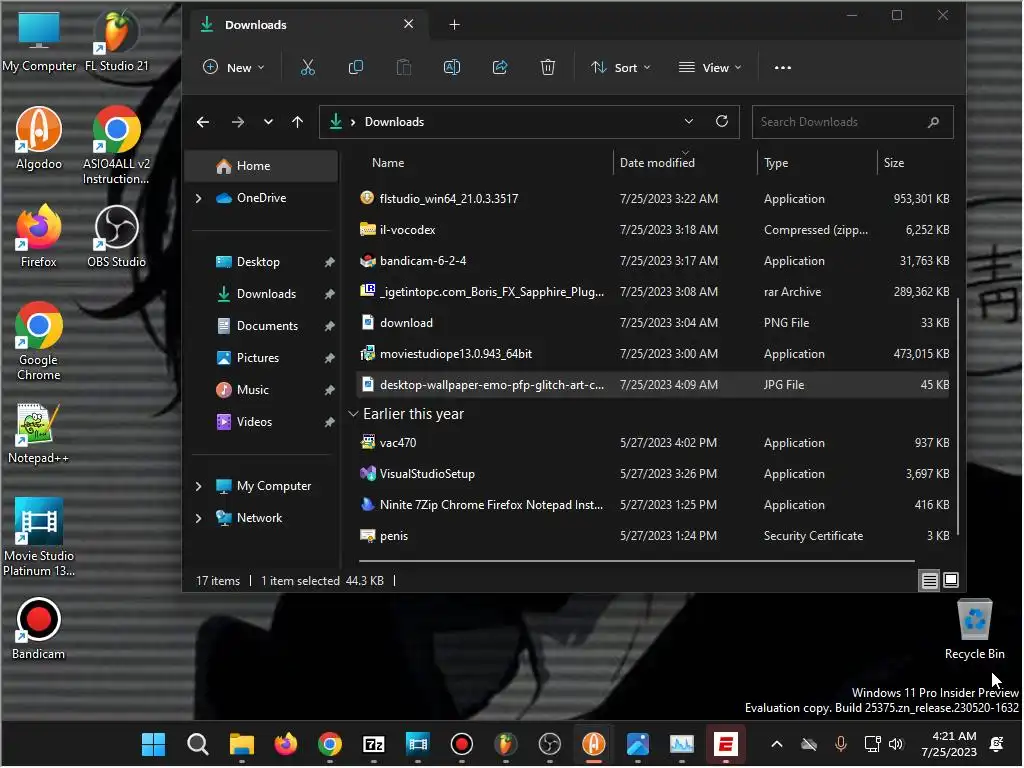Sort by Type column header
Screen dimensions: 1024x768
(x=817, y=163)
